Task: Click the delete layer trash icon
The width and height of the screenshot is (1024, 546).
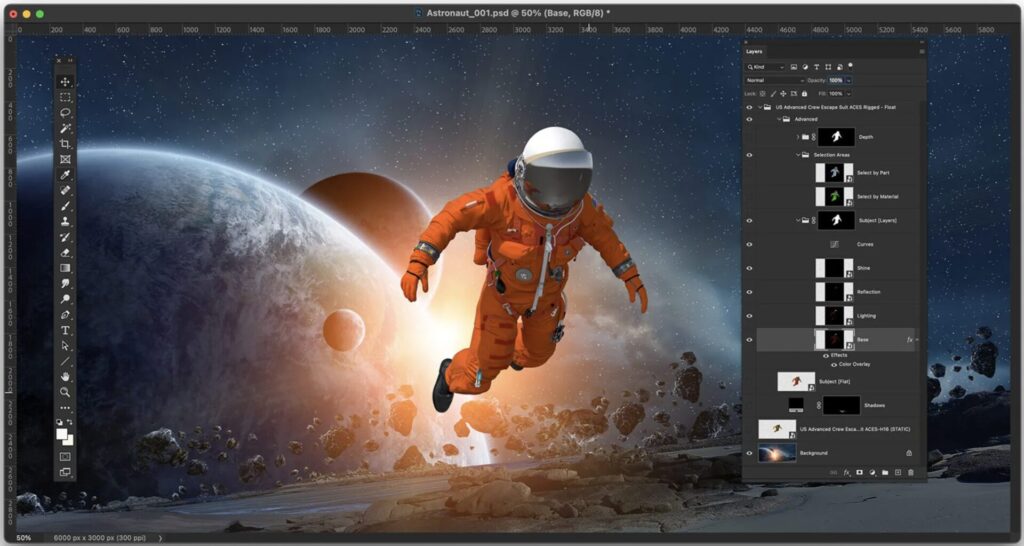Action: [910, 472]
